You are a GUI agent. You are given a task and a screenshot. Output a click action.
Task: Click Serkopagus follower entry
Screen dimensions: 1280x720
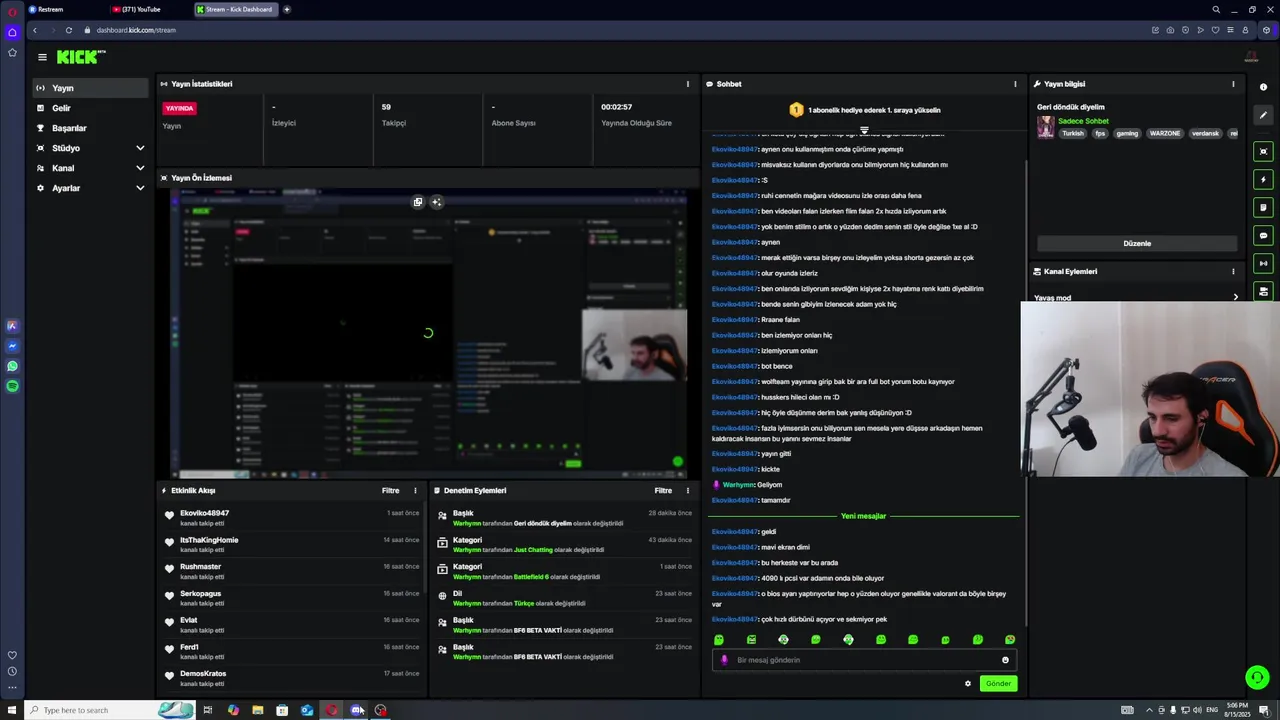pos(200,594)
